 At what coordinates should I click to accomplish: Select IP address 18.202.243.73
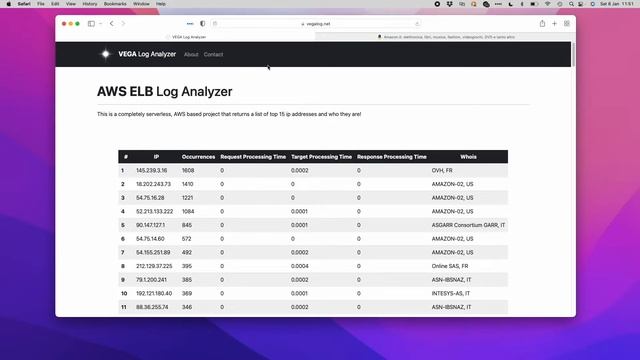153,184
